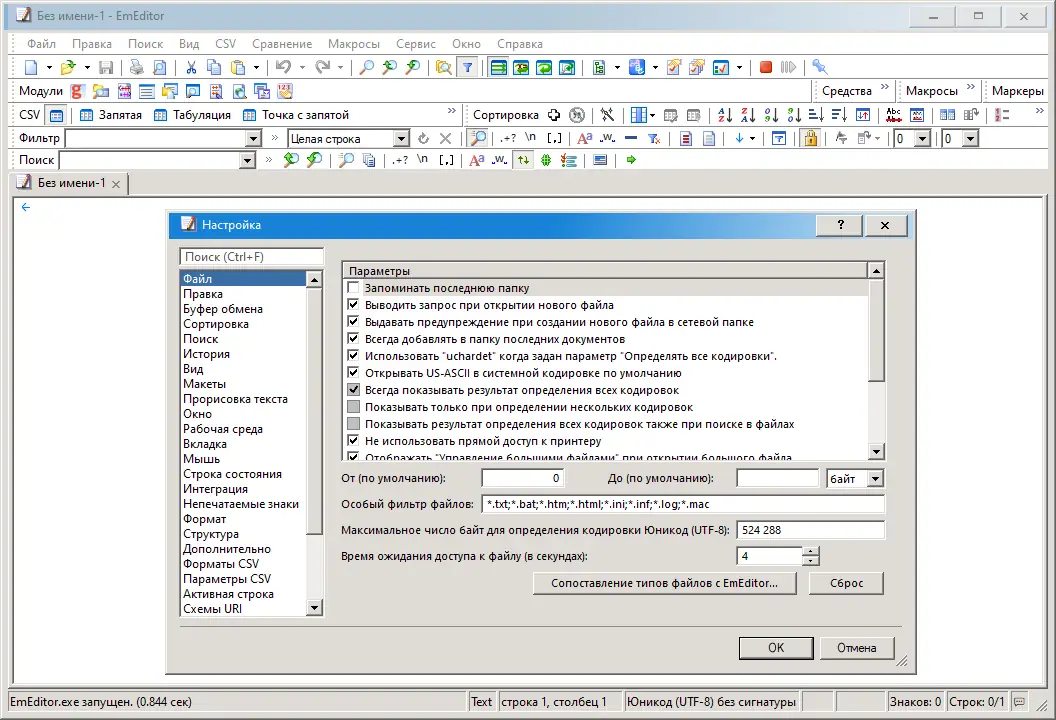Click the Open file folder icon
The width and height of the screenshot is (1056, 720).
point(67,67)
